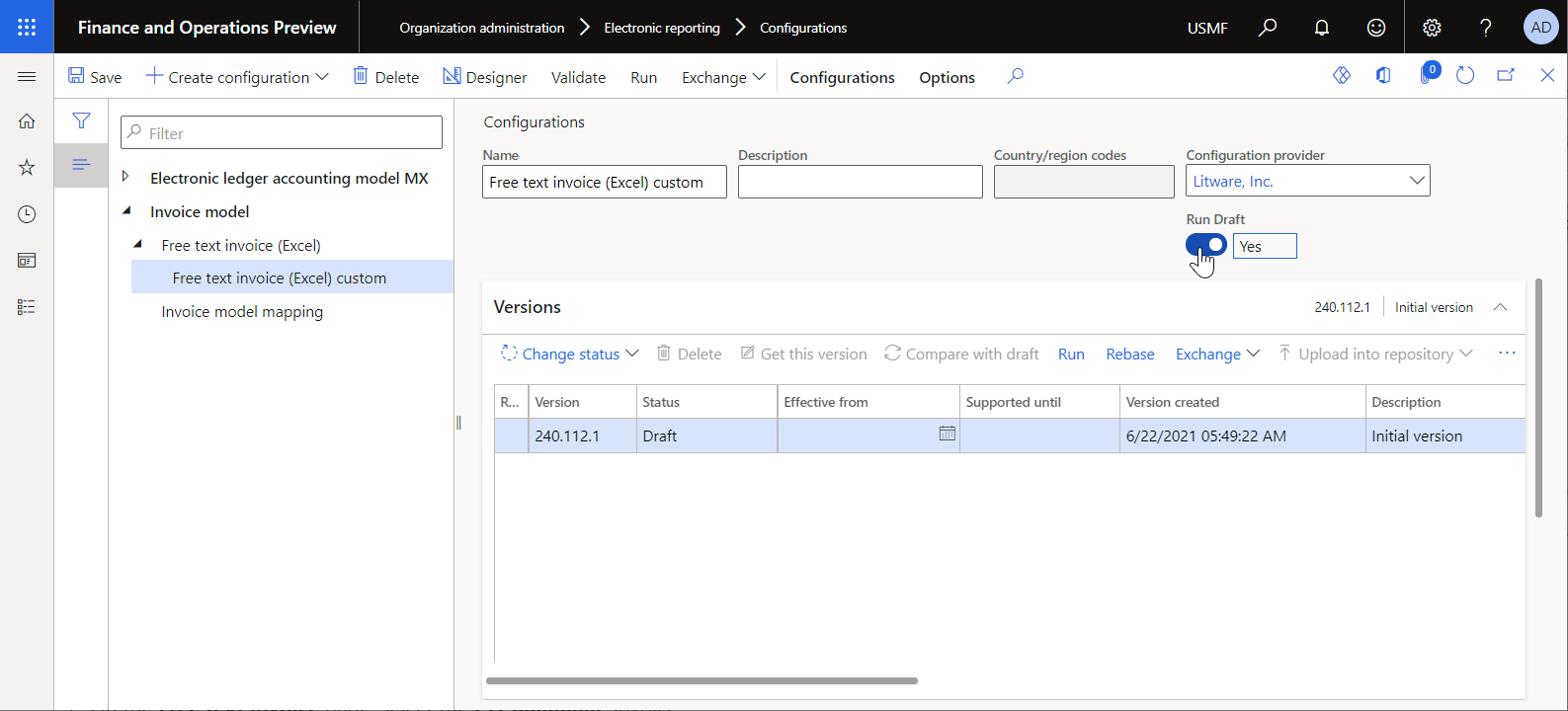Open feedback smiley icon
Screen dimensions: 1568x711
pos(1376,28)
